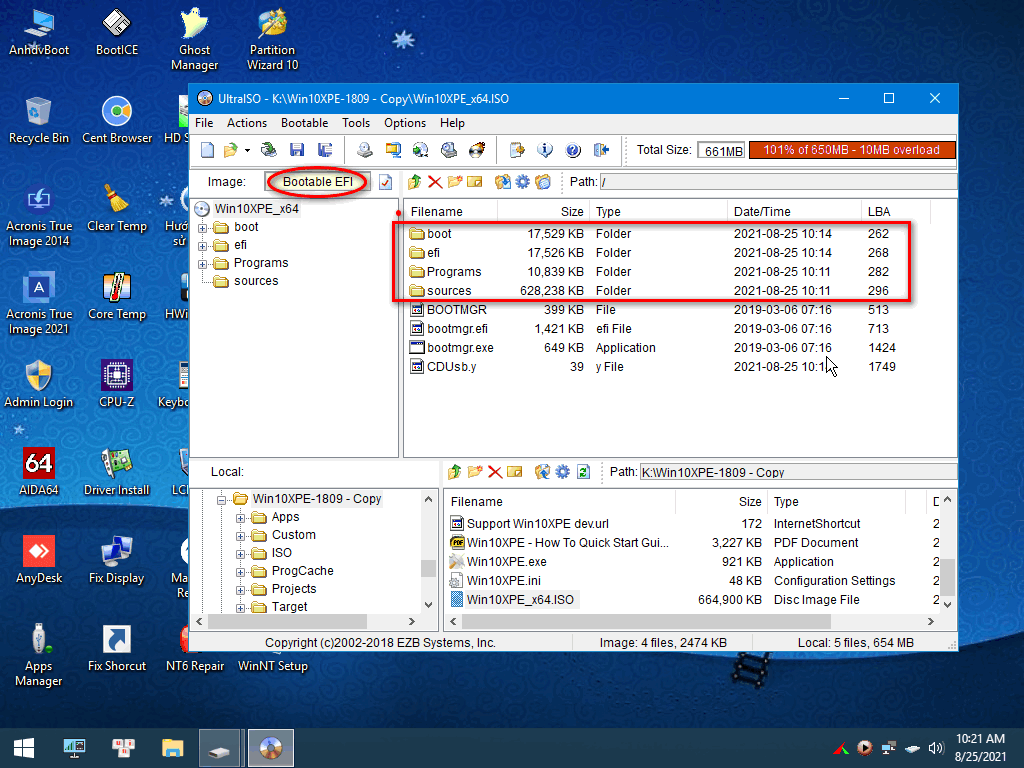This screenshot has height=768, width=1024.
Task: Click the Up folder icon in Local pane
Action: click(455, 472)
